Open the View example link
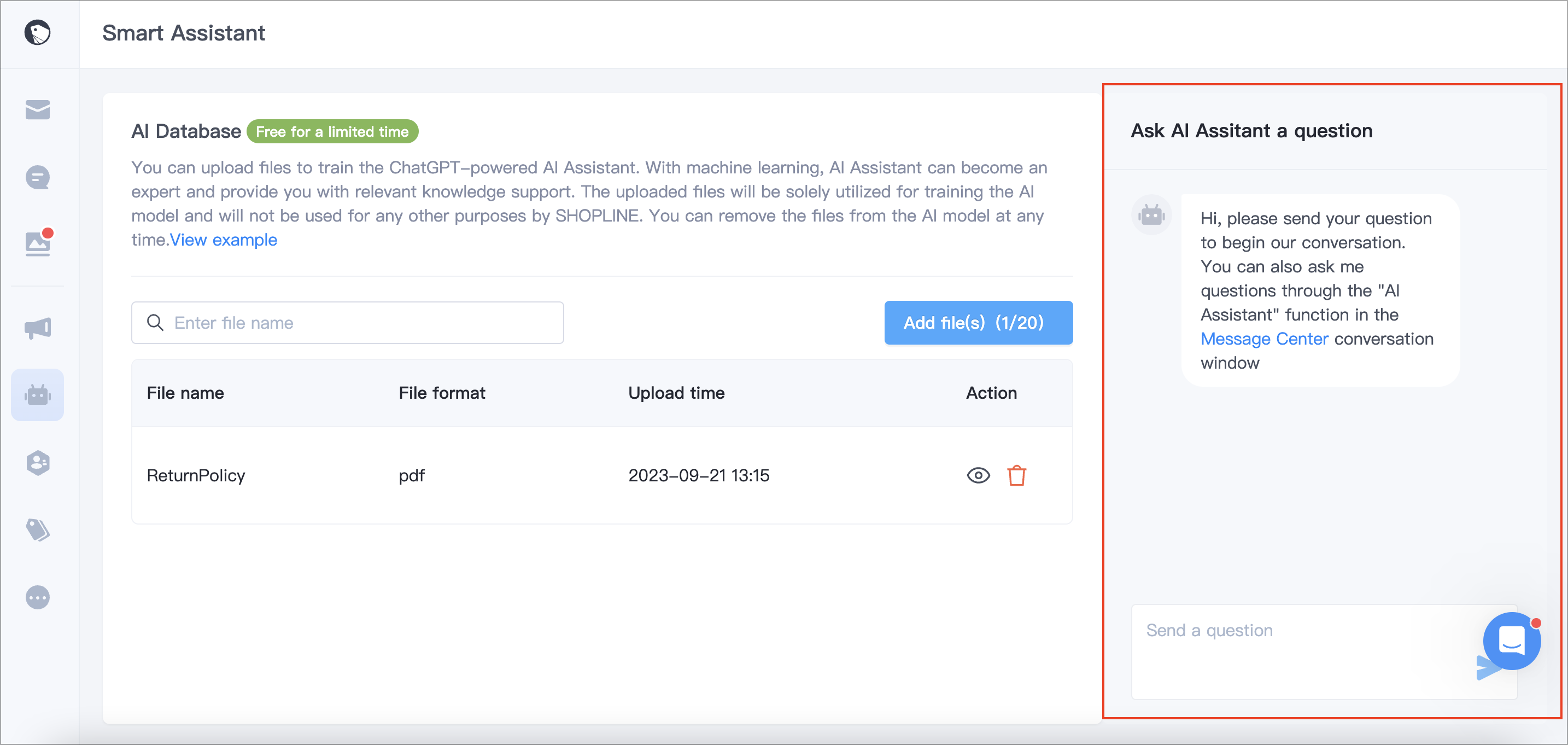The height and width of the screenshot is (745, 1568). click(x=224, y=240)
